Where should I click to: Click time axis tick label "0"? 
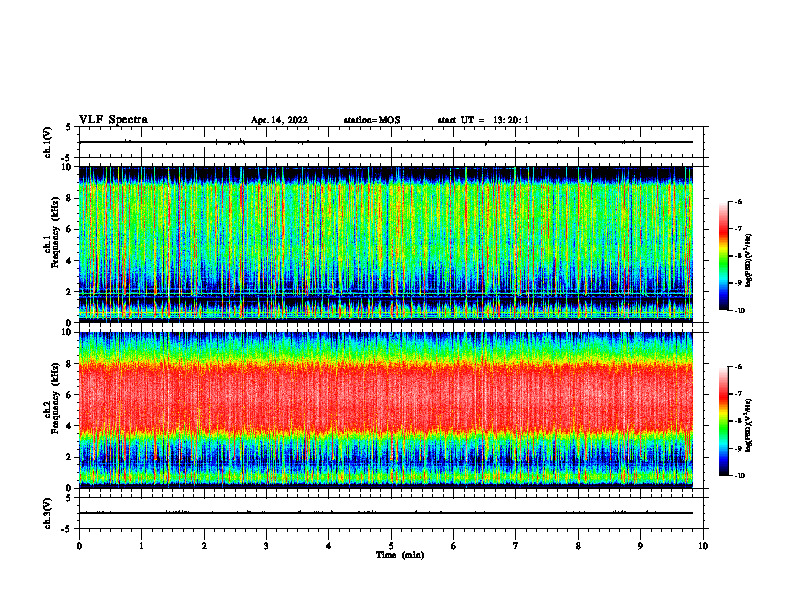coord(79,546)
